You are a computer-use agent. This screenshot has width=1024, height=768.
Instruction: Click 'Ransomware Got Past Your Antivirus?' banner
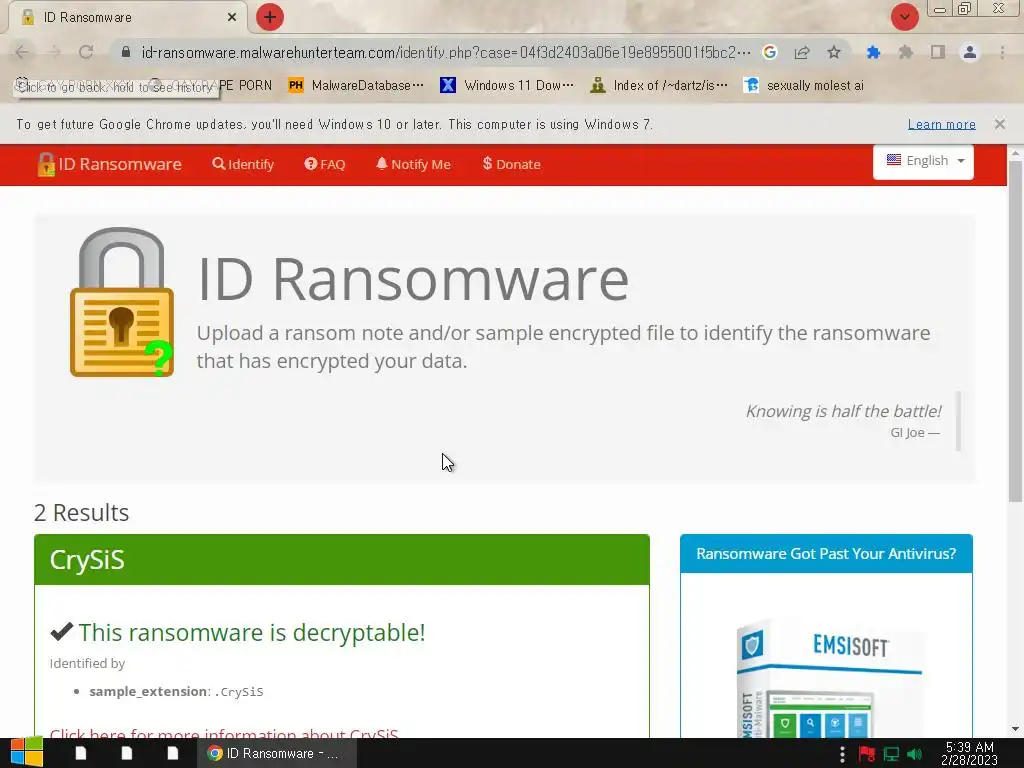coord(826,554)
